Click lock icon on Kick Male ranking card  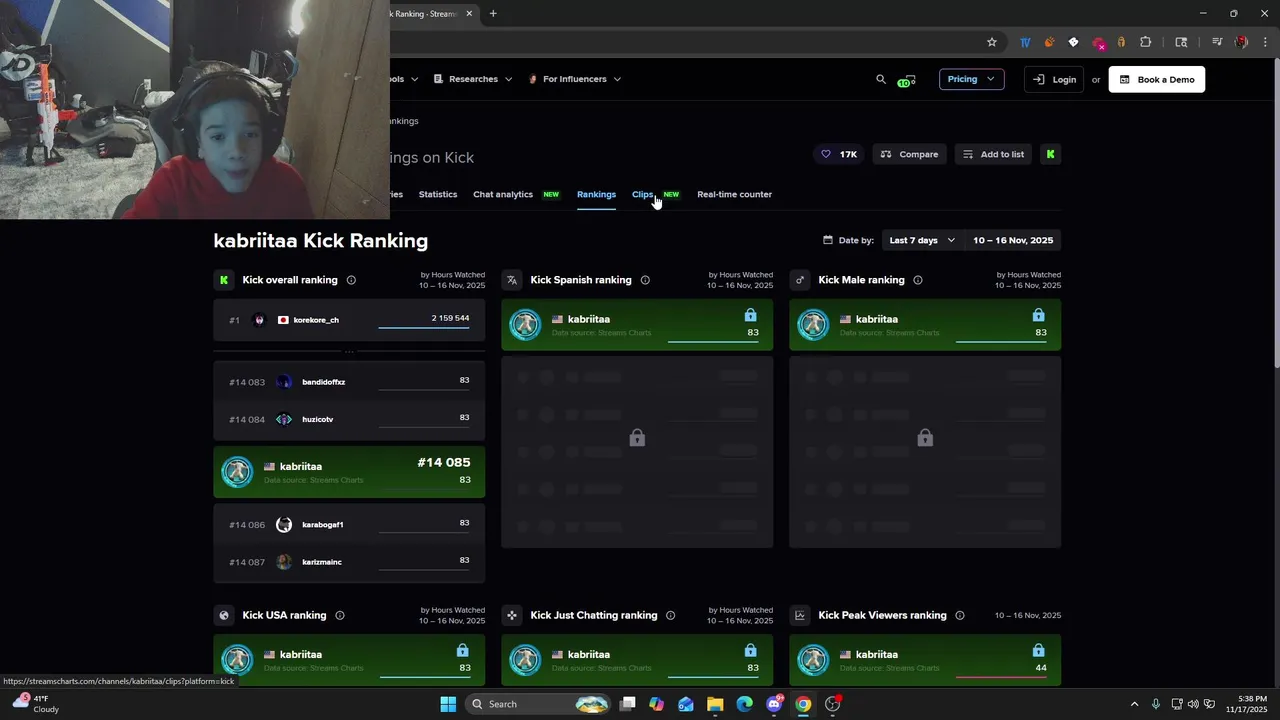(1039, 315)
